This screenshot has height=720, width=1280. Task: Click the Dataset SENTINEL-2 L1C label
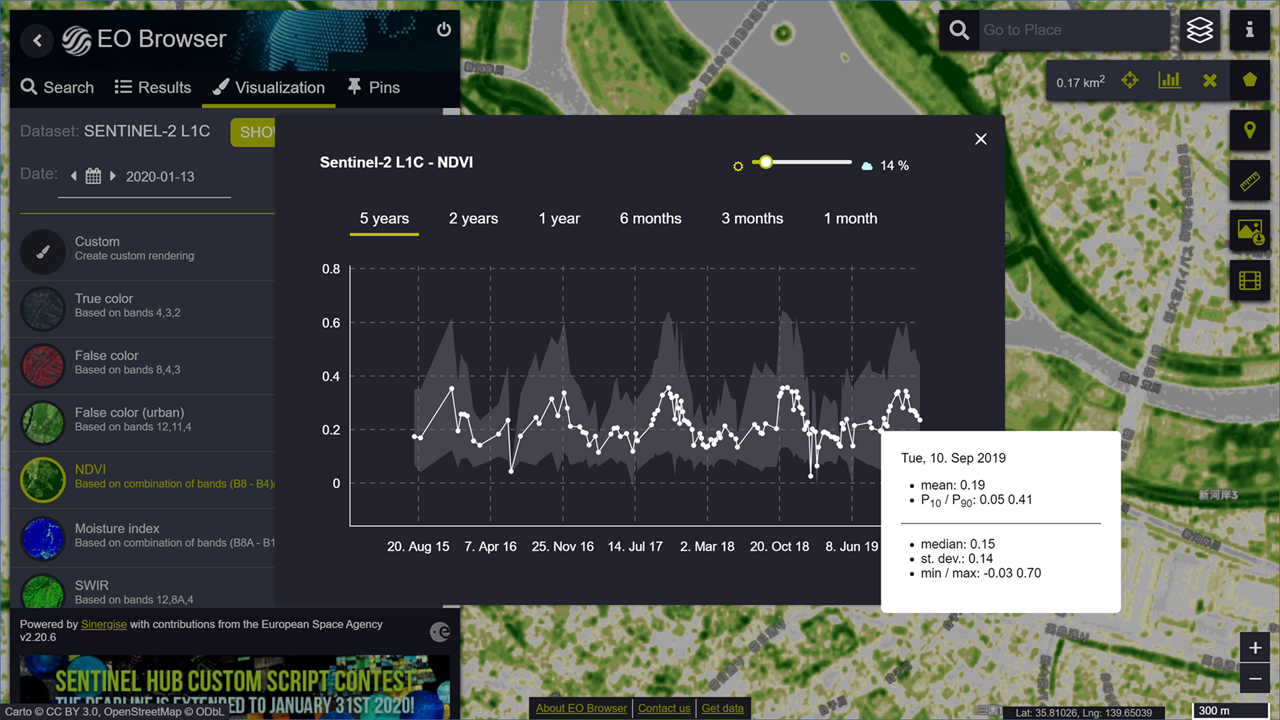point(115,131)
